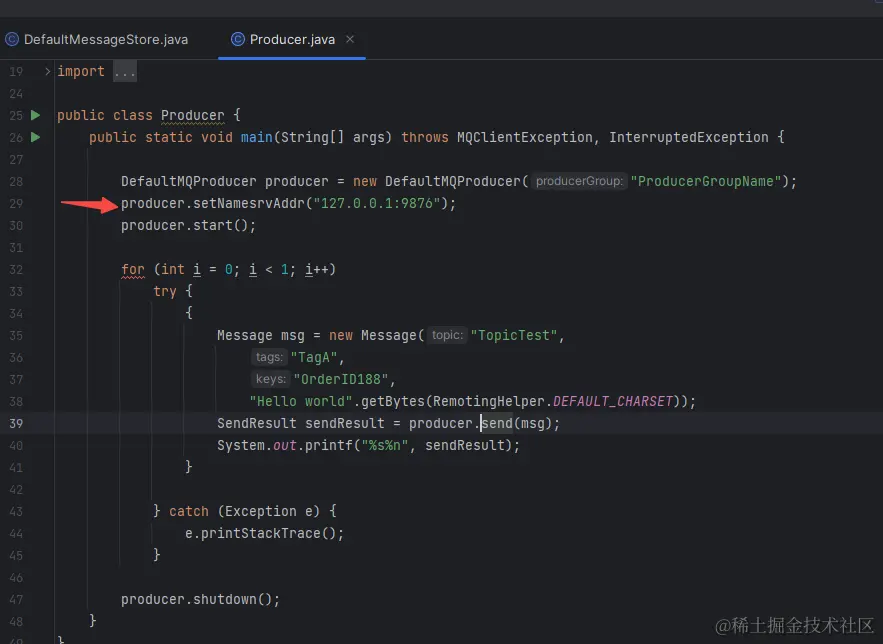Click the "OrderID188" string

[341, 379]
